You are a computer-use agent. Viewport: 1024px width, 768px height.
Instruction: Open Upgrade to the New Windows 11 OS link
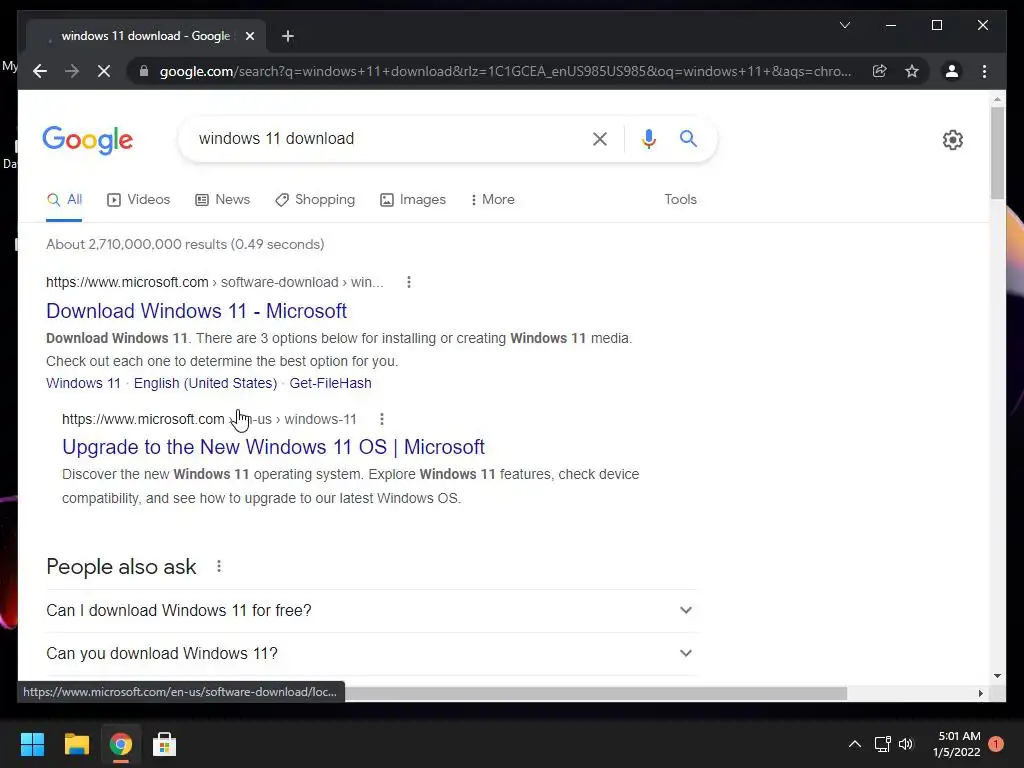[273, 447]
